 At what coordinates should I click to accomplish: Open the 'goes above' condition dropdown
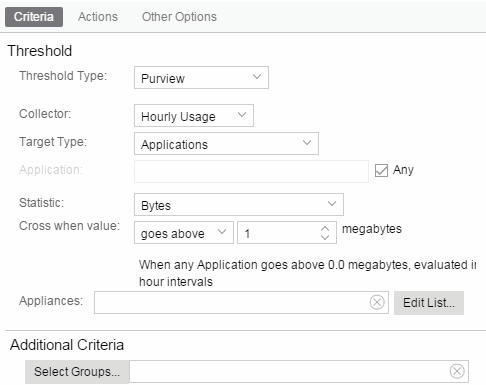184,233
